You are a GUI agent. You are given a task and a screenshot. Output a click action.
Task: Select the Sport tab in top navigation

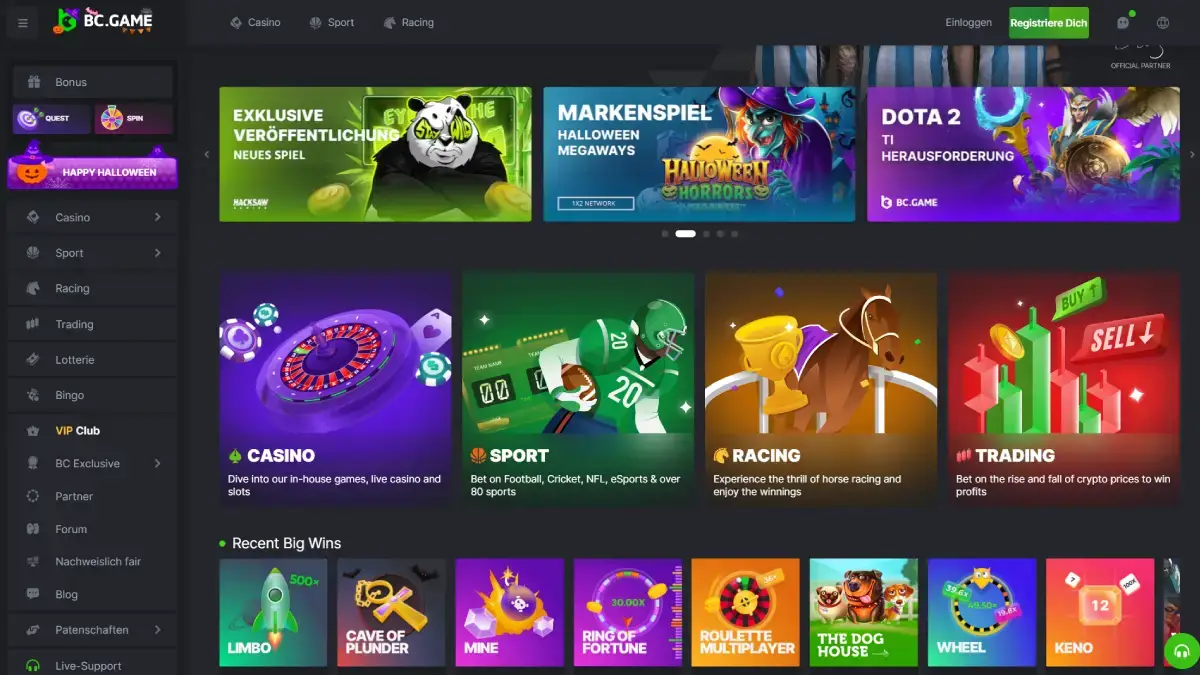click(332, 22)
